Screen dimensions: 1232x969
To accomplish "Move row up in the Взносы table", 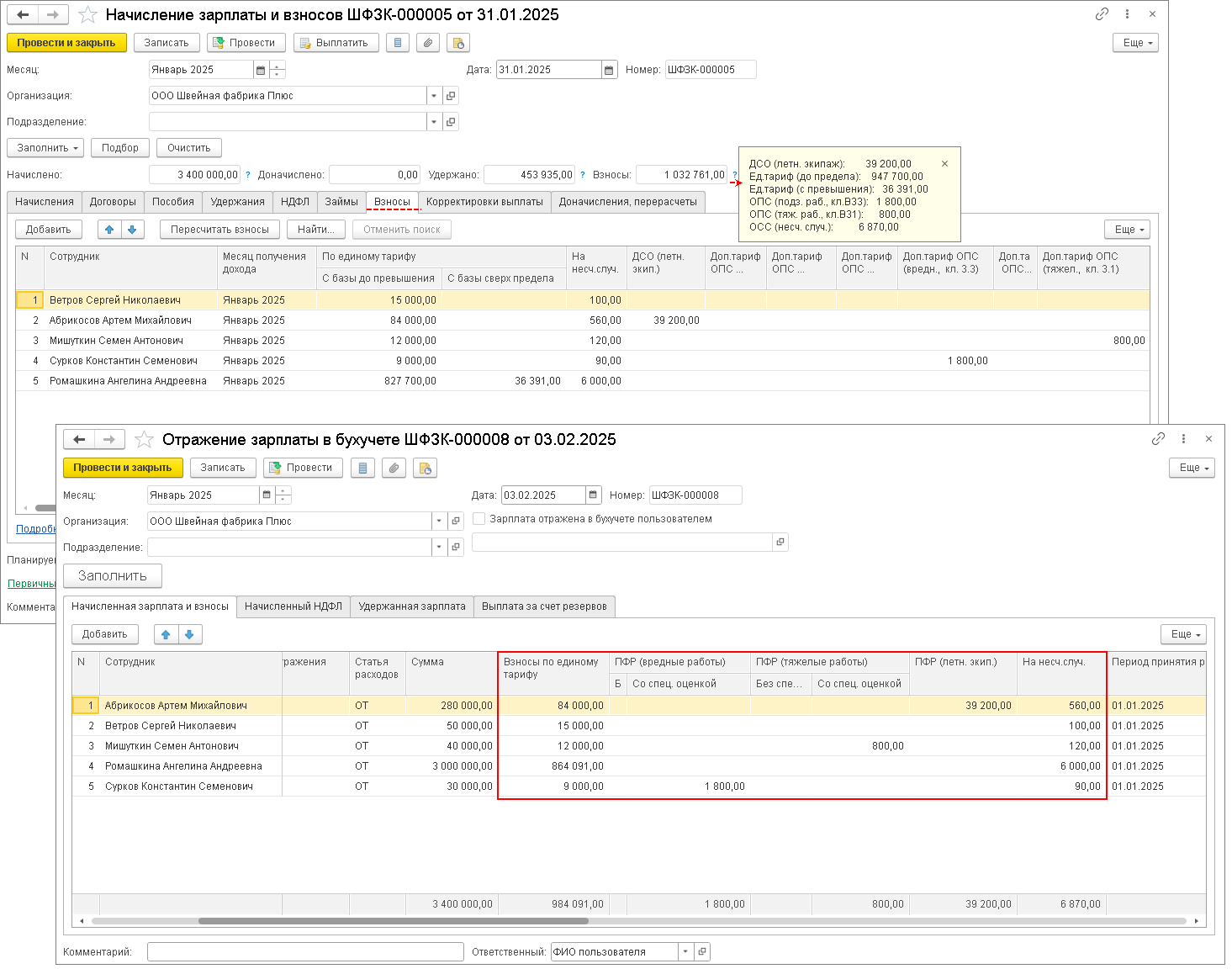I will pos(109,230).
